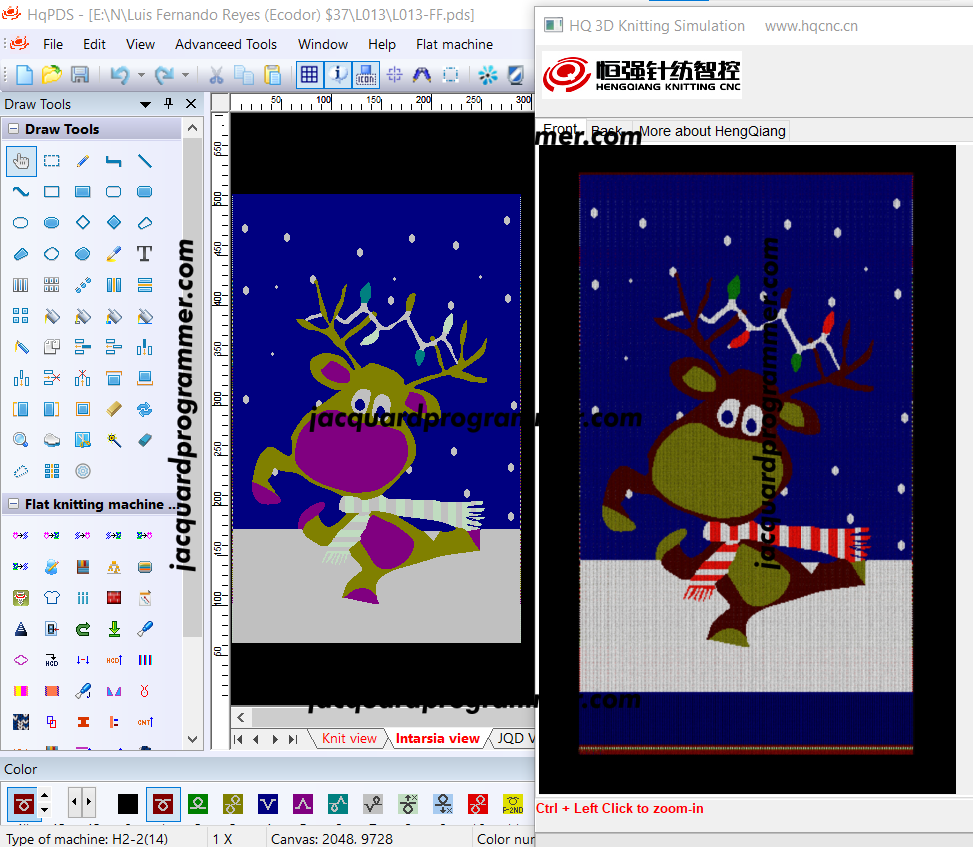Image resolution: width=973 pixels, height=847 pixels.
Task: Open the Flat machine menu
Action: (454, 44)
